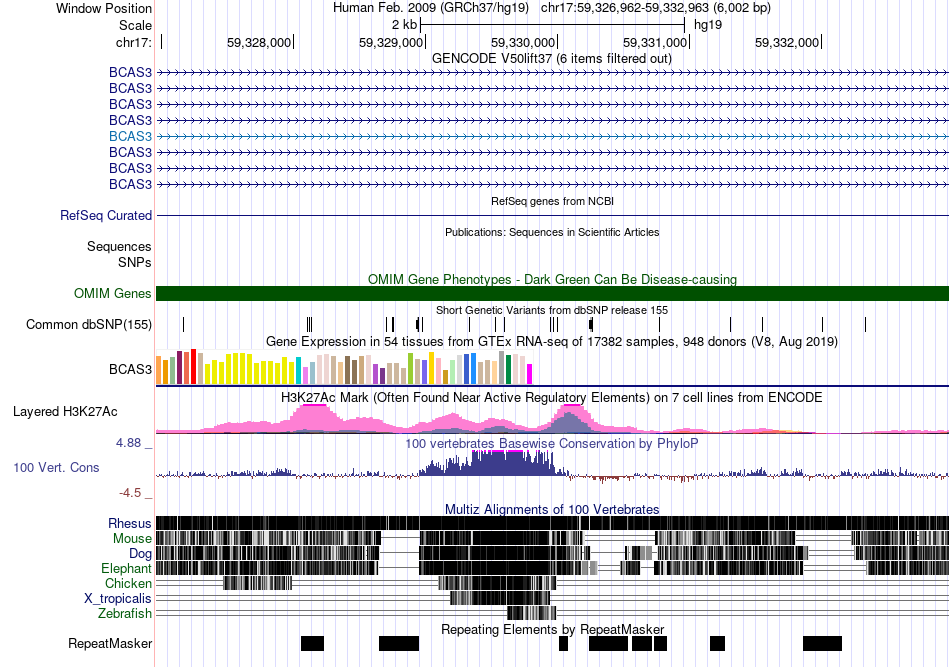Click the OMIM Genes label

112,294
